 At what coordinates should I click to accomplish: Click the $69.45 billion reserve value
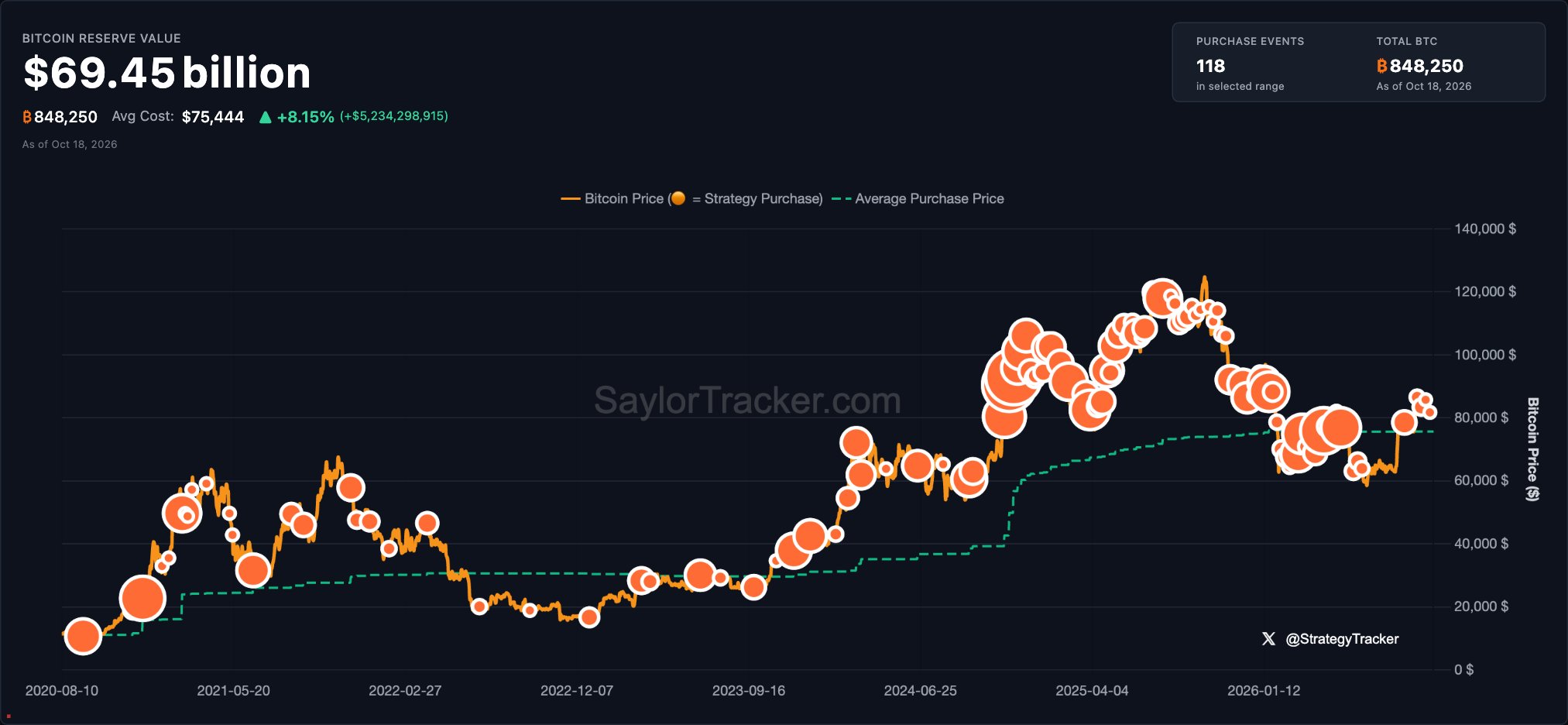coord(167,73)
